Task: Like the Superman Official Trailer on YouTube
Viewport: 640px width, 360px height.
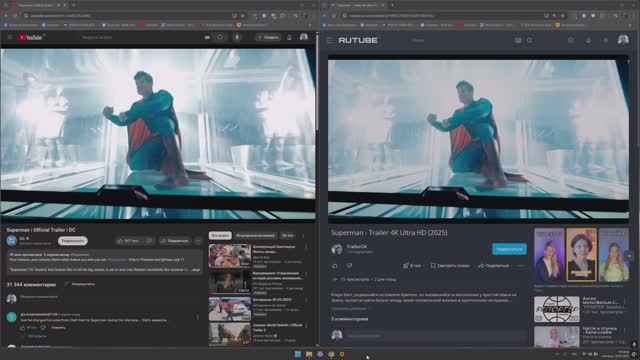Action: pos(129,241)
